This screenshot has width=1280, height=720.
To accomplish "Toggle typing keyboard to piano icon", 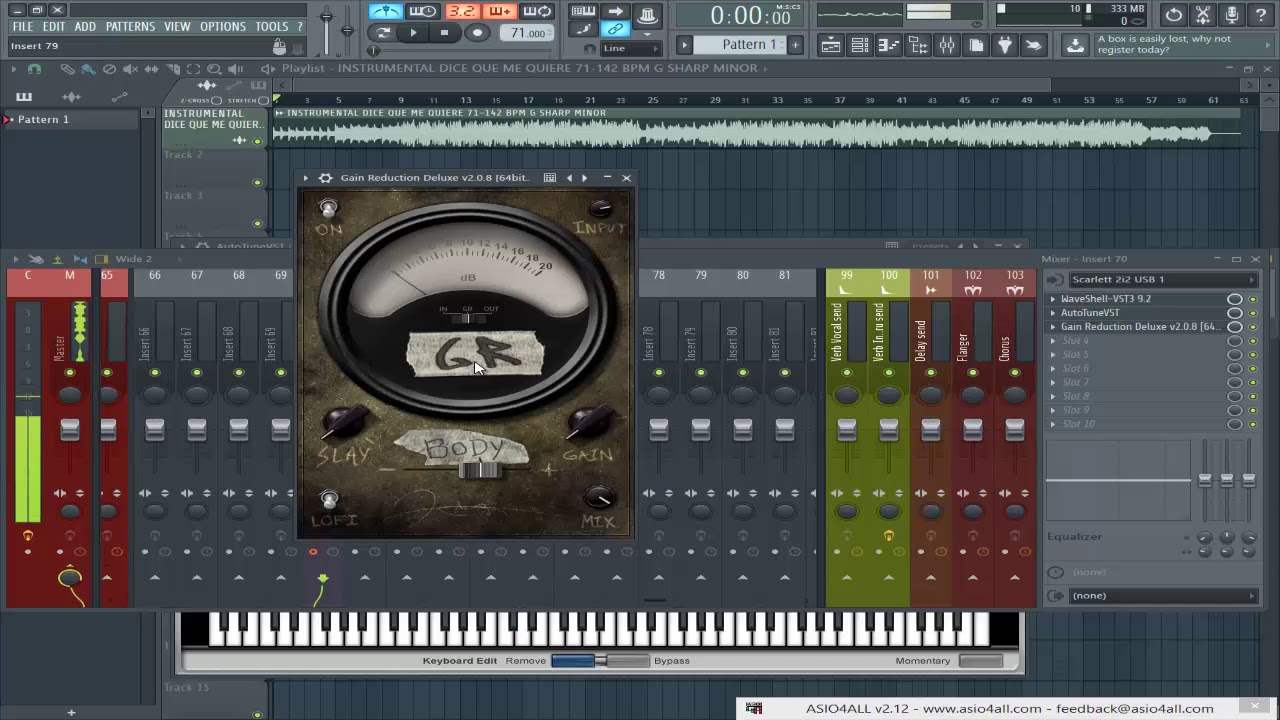I will (x=583, y=12).
